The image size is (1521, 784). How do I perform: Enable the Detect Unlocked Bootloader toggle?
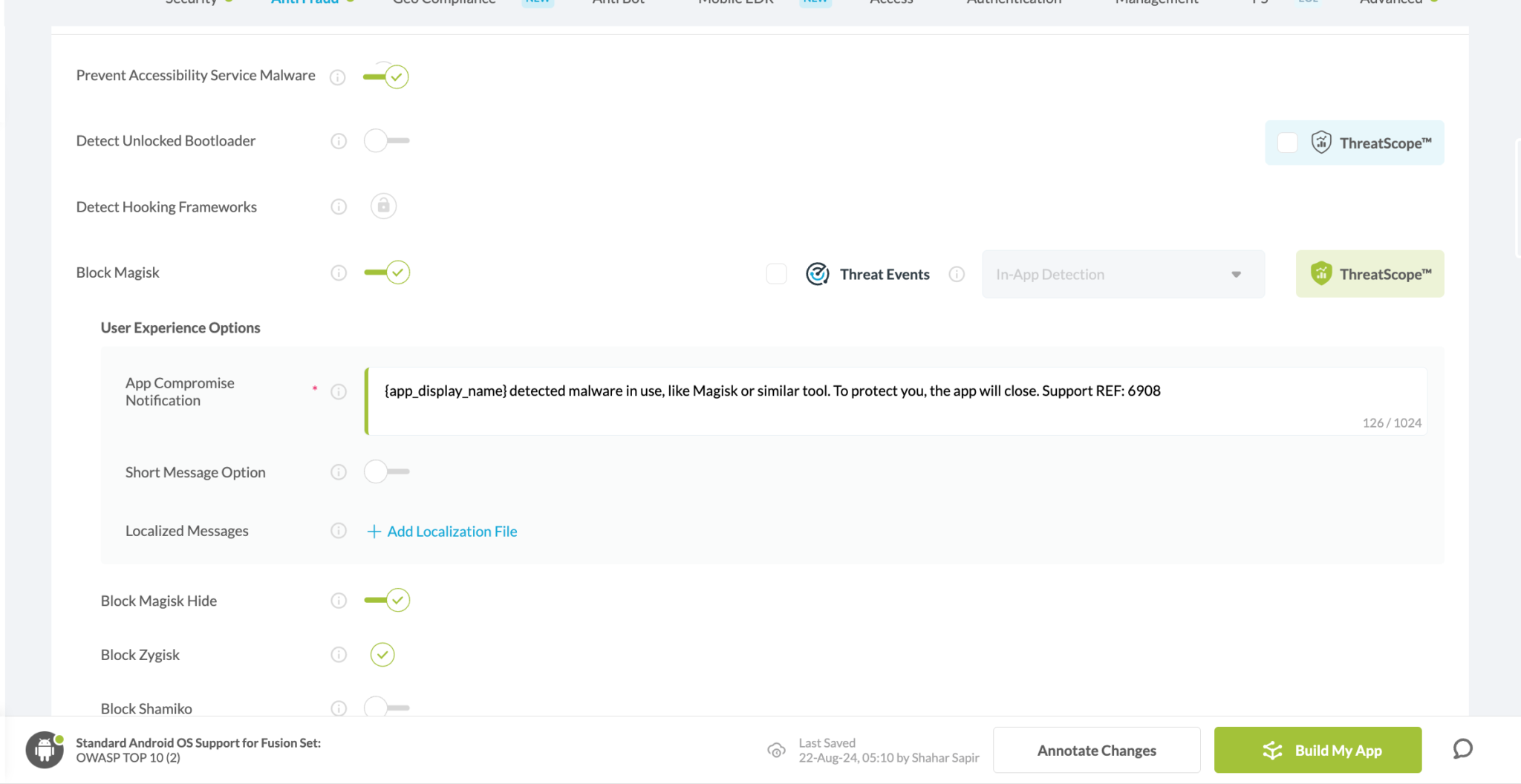tap(386, 140)
